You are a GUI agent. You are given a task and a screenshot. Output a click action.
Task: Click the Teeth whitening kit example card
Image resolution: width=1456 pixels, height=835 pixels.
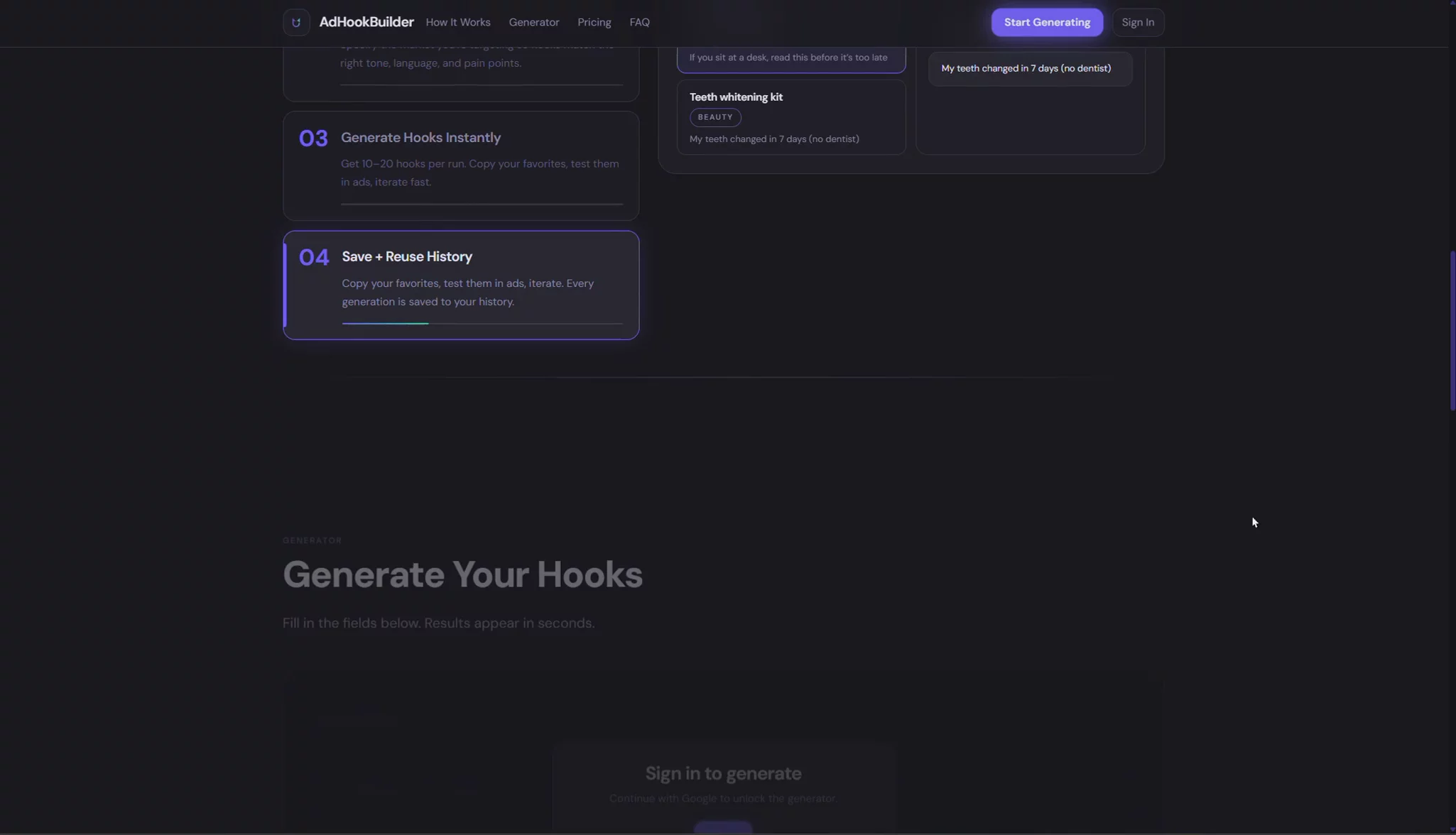791,116
